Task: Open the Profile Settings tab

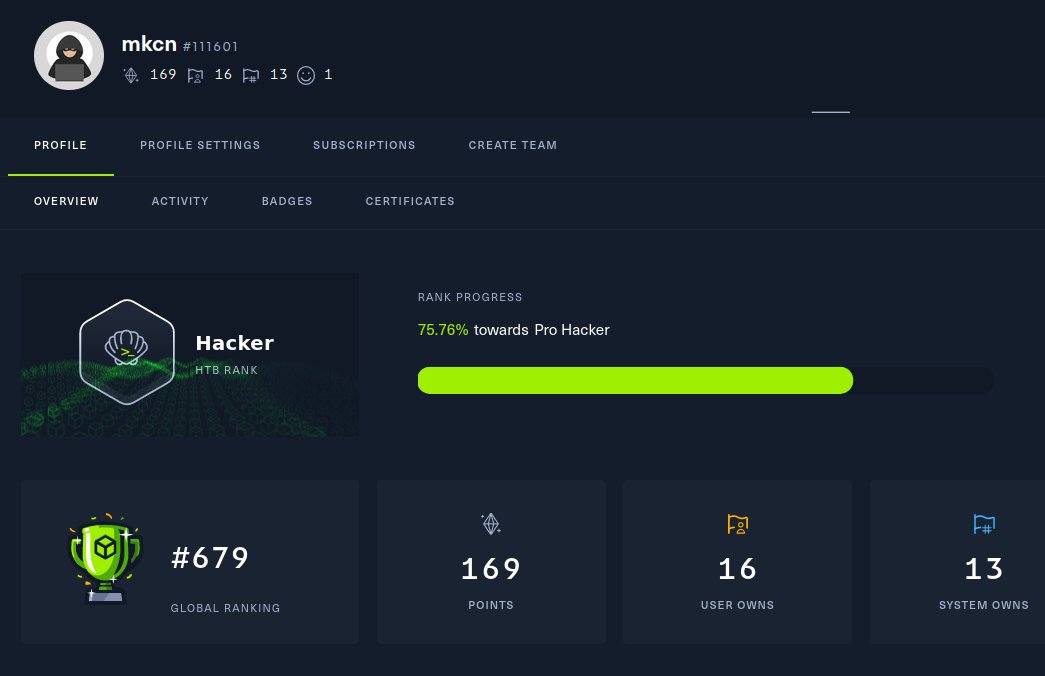Action: pyautogui.click(x=200, y=145)
